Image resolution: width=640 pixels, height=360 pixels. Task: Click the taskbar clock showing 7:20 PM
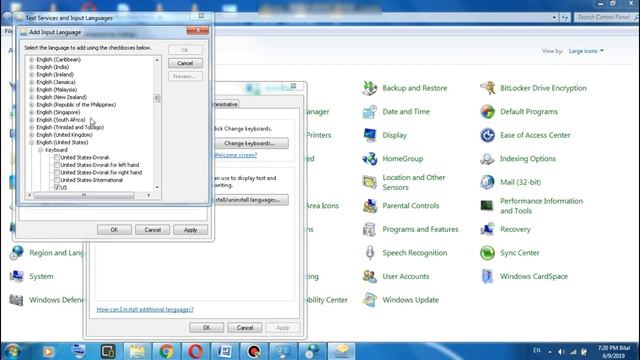(x=613, y=351)
